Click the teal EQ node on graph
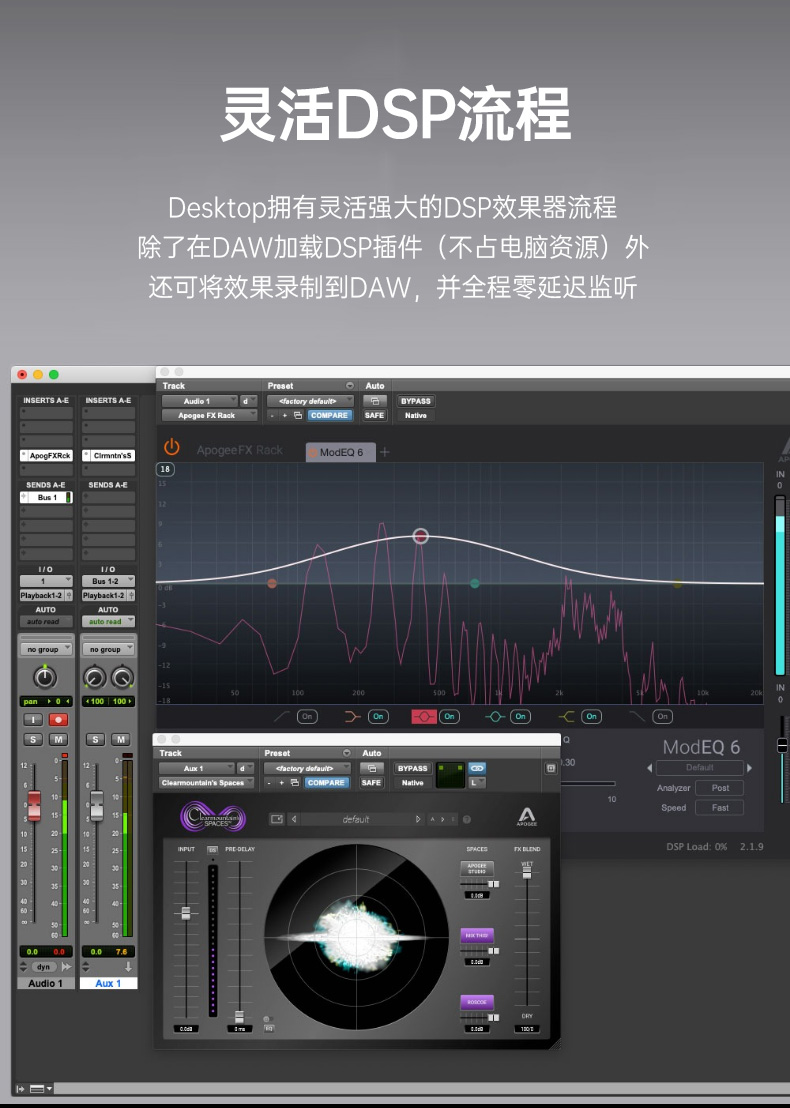Viewport: 790px width, 1108px height. point(475,583)
